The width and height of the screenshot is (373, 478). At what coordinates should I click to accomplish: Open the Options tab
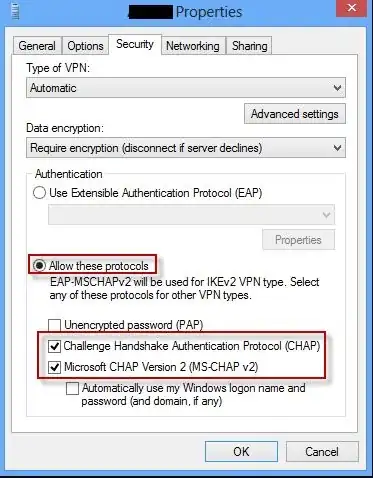85,46
